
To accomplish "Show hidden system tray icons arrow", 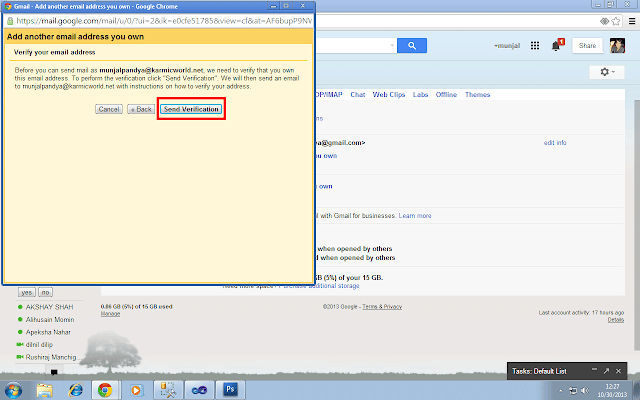I will [561, 391].
